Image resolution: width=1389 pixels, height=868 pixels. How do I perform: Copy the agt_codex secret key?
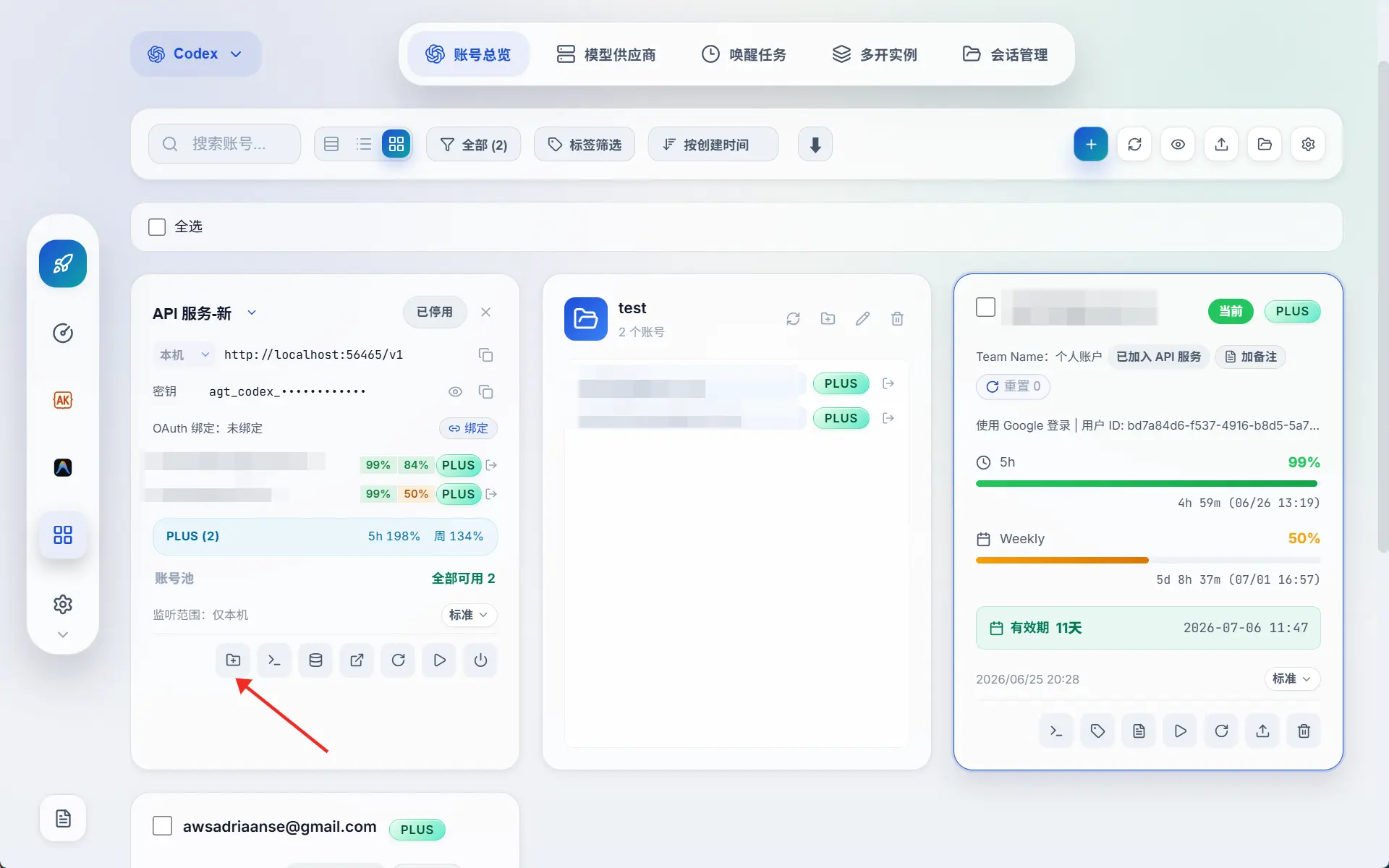tap(485, 392)
